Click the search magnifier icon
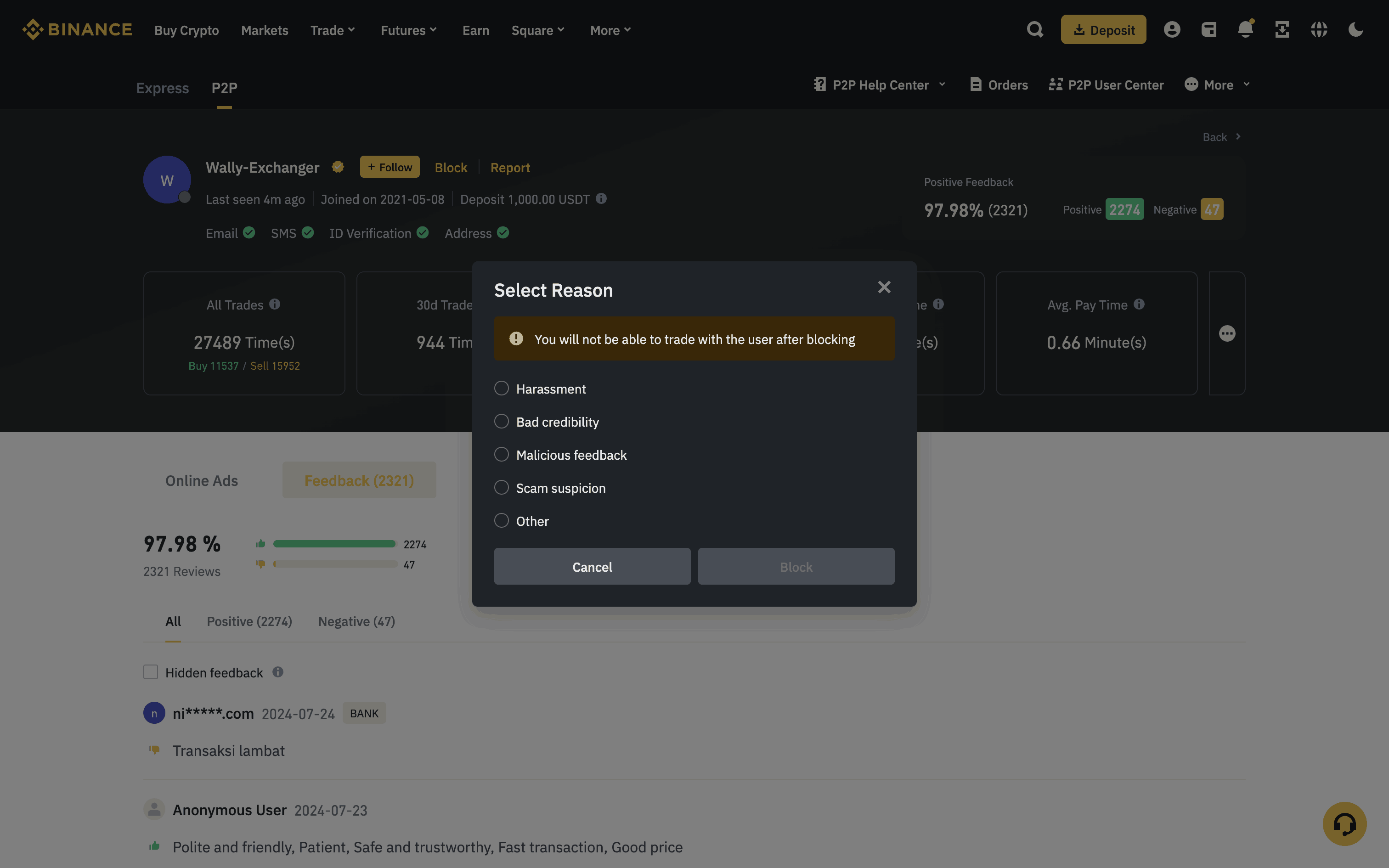 [1035, 29]
